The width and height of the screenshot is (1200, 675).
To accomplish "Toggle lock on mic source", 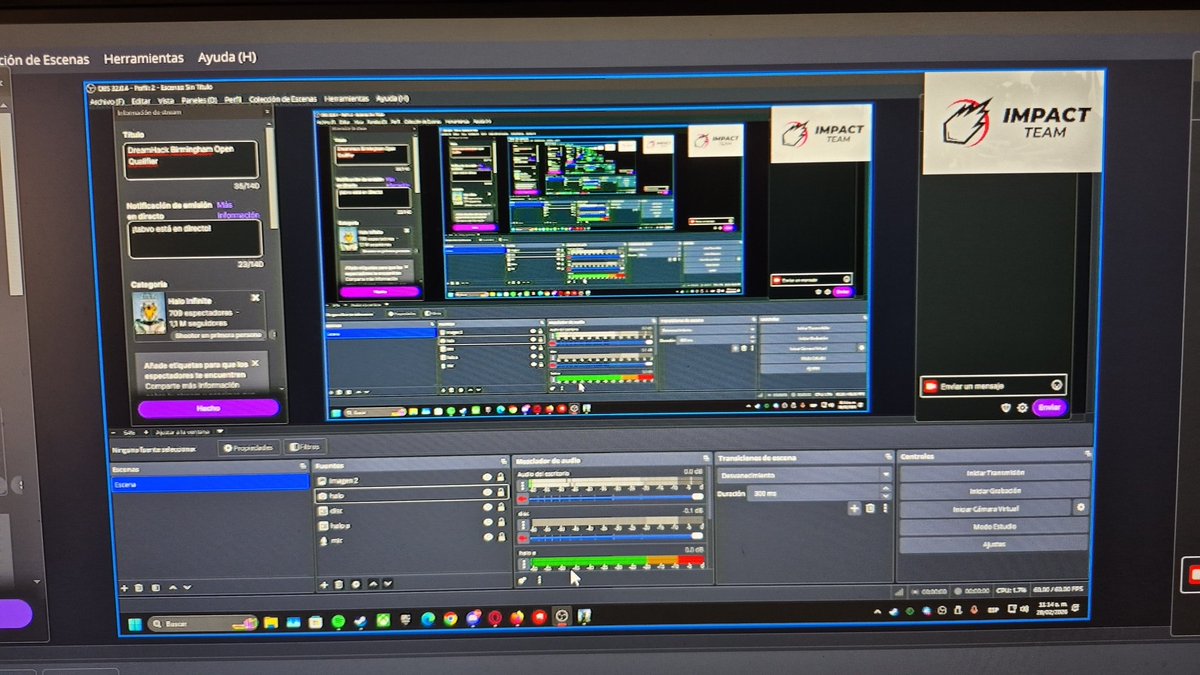I will (x=500, y=537).
